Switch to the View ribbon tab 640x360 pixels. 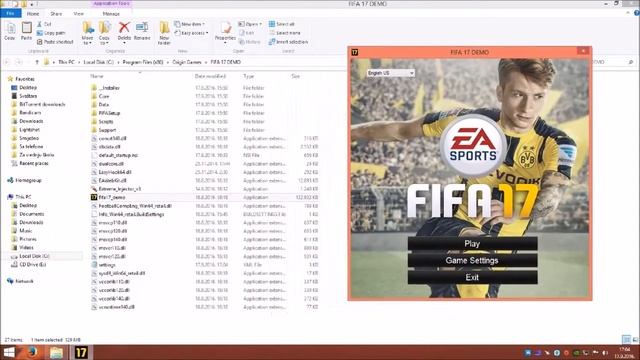pos(78,13)
